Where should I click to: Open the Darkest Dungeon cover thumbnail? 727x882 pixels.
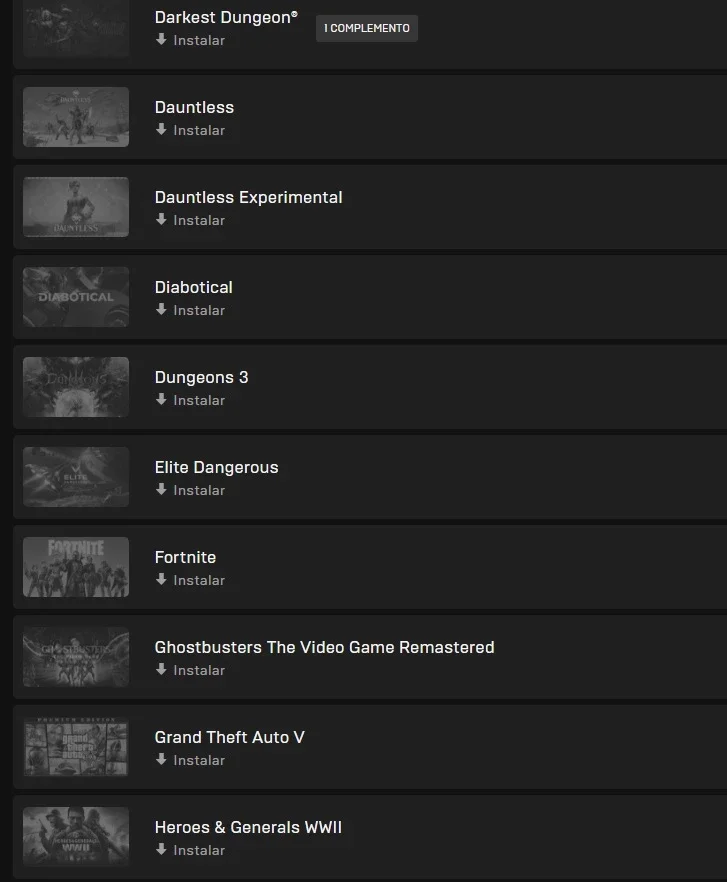coord(76,28)
